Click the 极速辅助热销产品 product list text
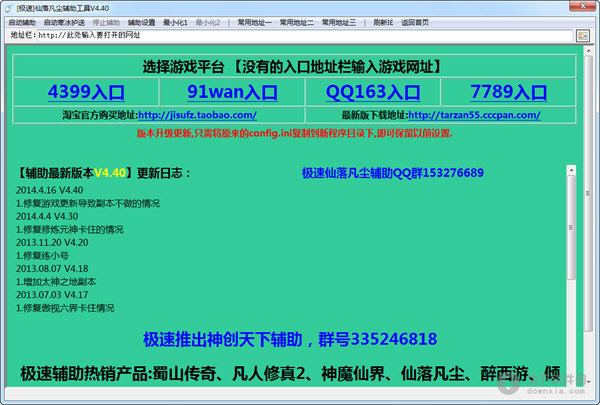 tap(290, 374)
